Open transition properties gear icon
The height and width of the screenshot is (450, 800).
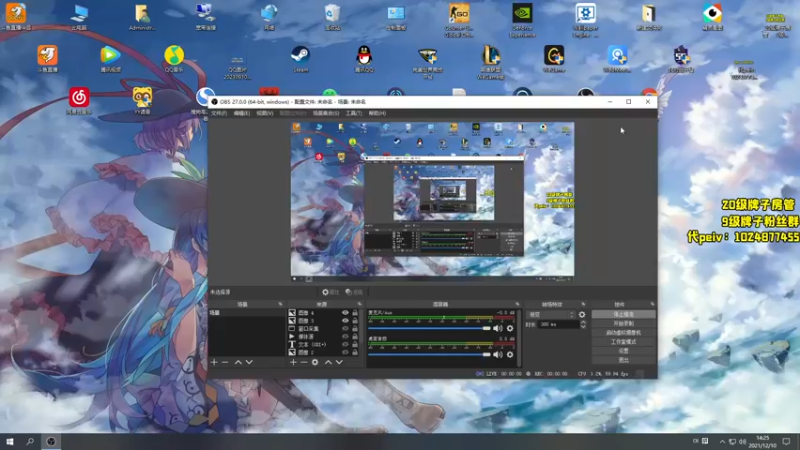(x=582, y=314)
